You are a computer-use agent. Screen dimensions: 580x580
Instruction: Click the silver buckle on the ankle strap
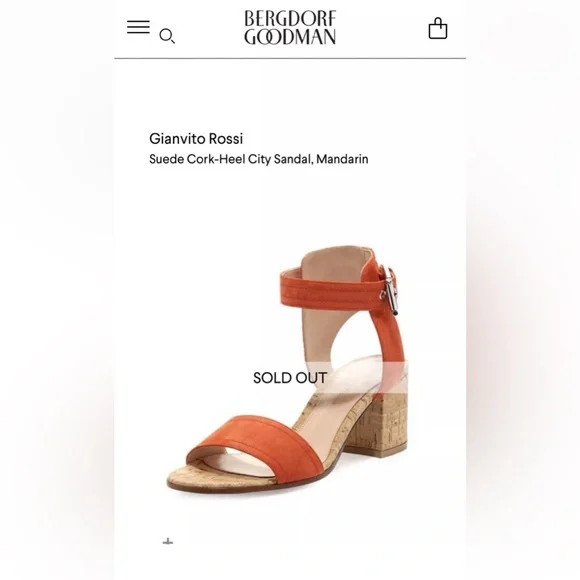click(392, 291)
